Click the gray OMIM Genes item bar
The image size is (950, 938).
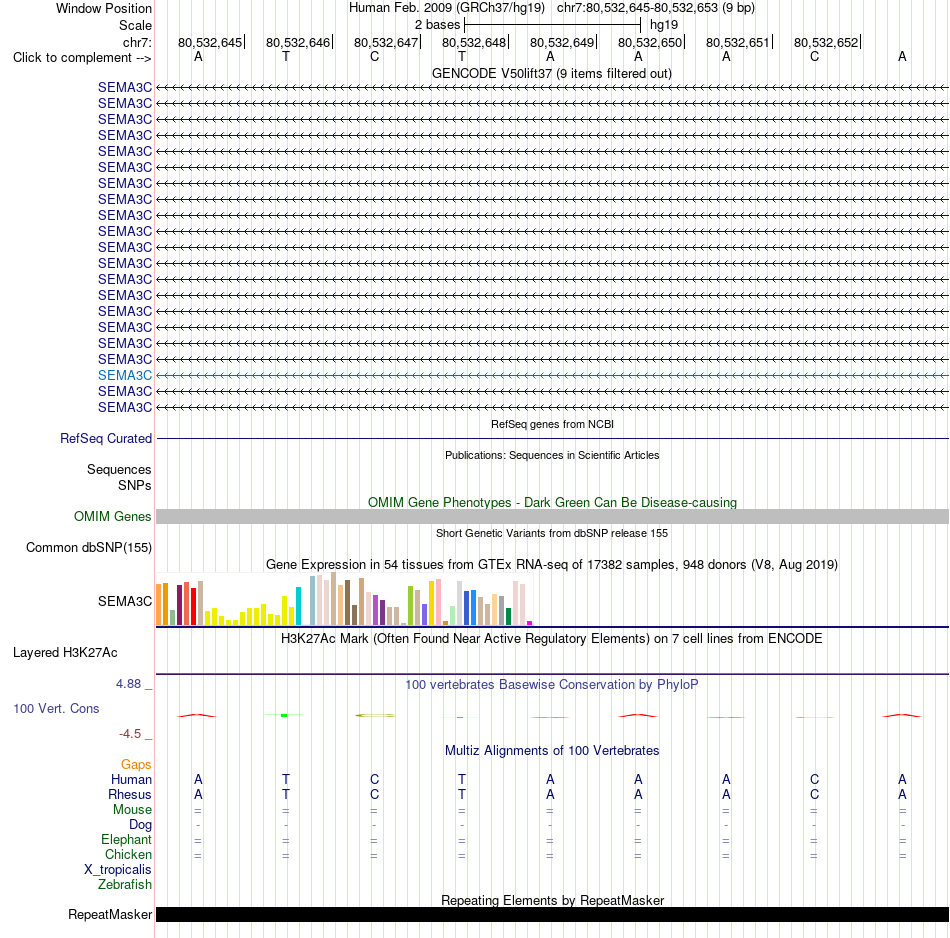coord(552,516)
